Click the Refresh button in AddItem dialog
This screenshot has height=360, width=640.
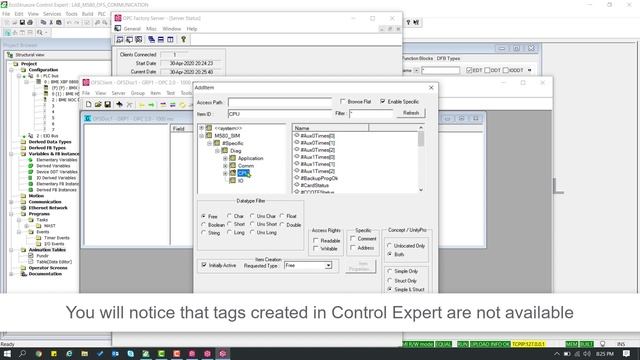click(411, 113)
